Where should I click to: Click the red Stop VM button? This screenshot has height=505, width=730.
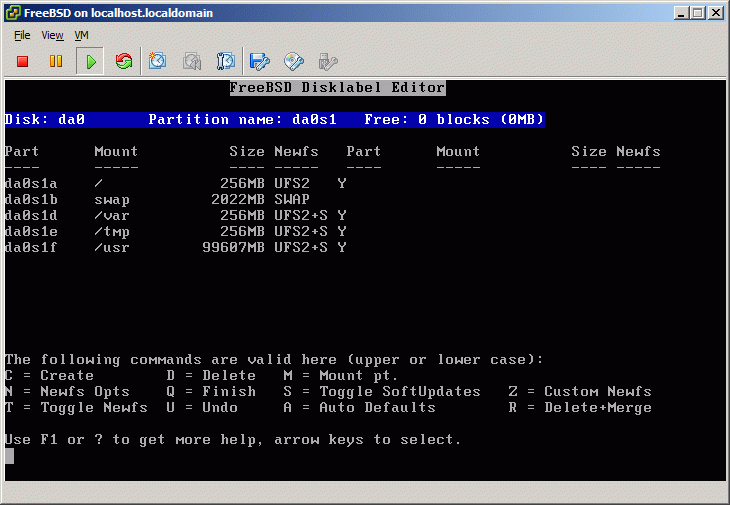click(x=22, y=61)
